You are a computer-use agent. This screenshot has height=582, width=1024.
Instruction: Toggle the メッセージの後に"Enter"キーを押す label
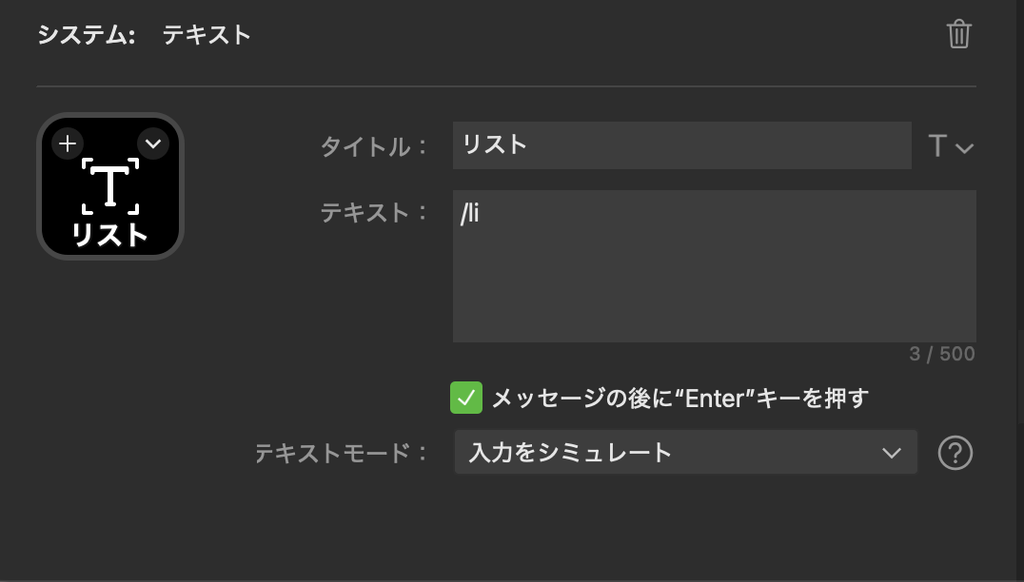pyautogui.click(x=680, y=398)
